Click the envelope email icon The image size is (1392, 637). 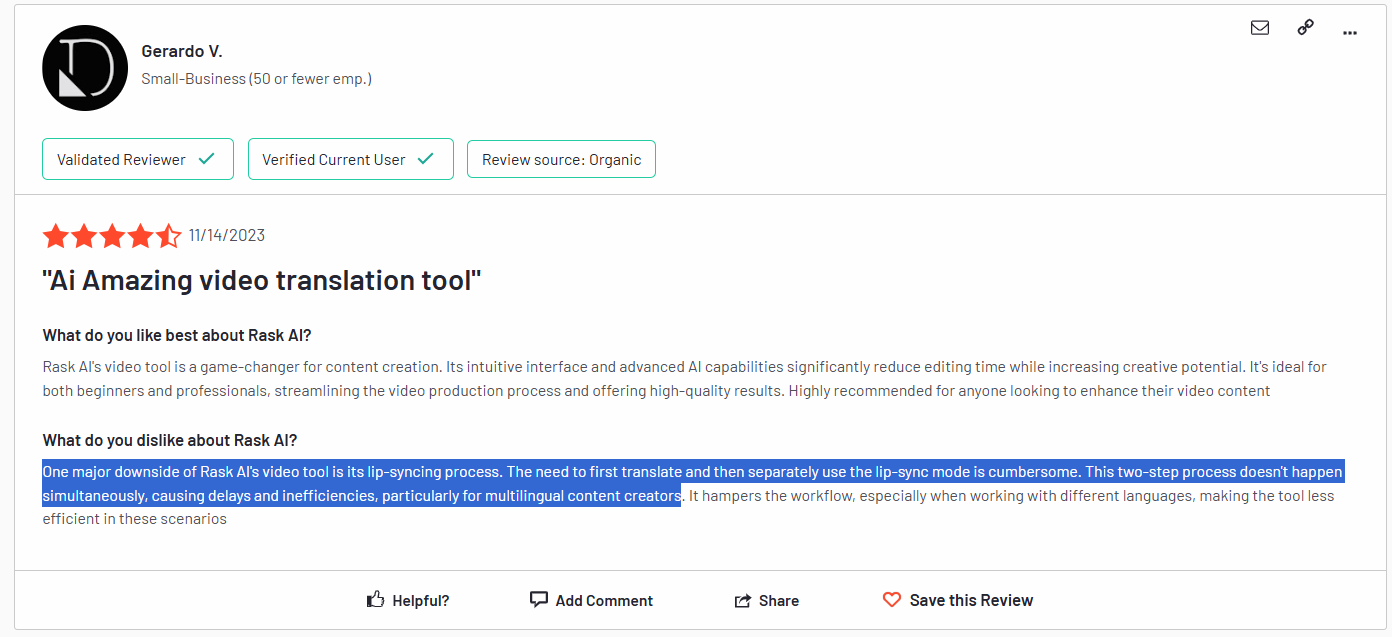pos(1260,28)
